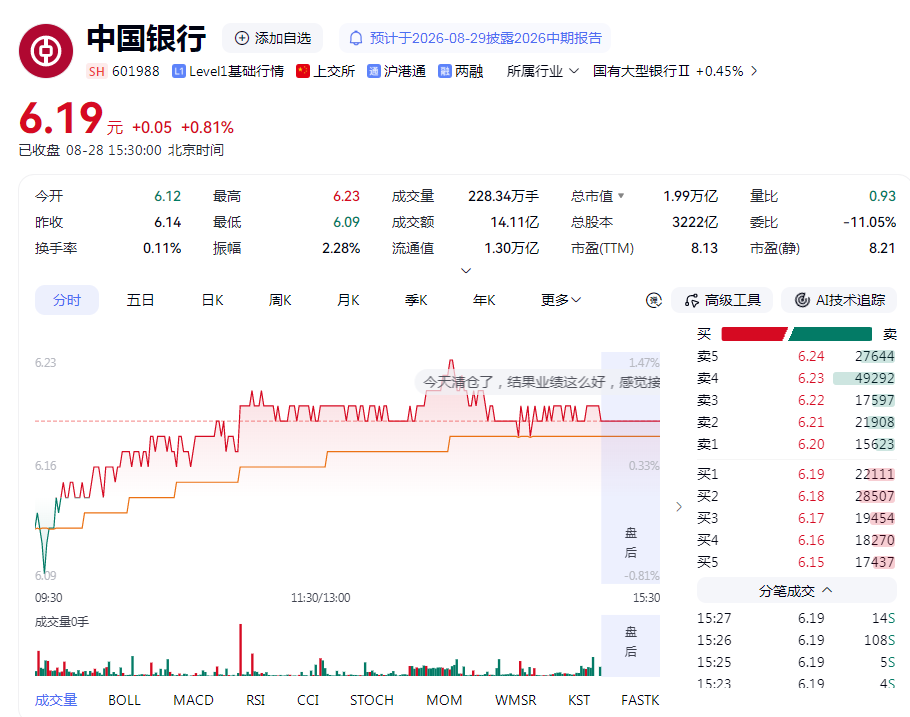
Task: Collapse 分笔成交 section
Action: click(x=796, y=591)
